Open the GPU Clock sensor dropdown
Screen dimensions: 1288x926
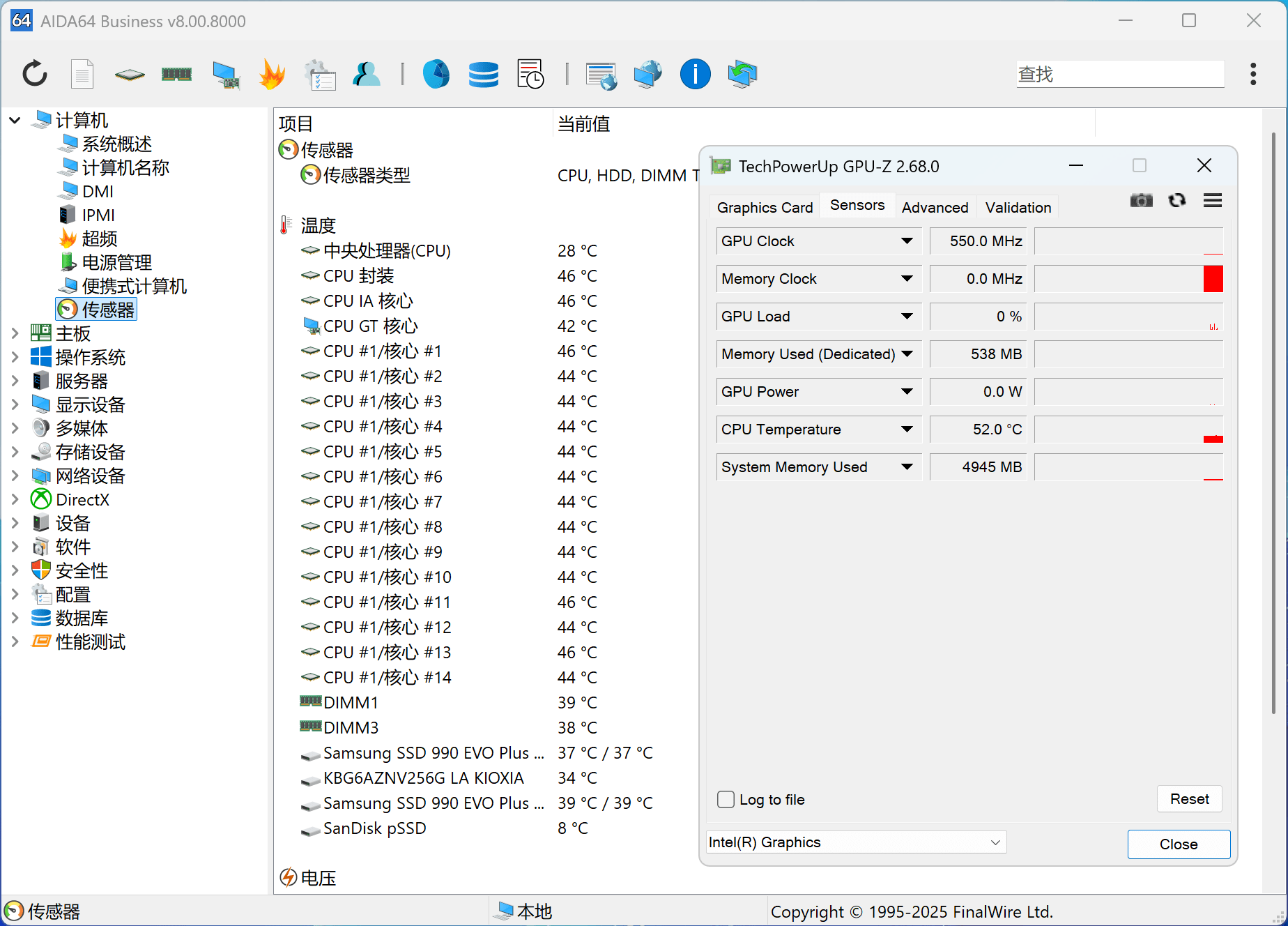tap(907, 241)
